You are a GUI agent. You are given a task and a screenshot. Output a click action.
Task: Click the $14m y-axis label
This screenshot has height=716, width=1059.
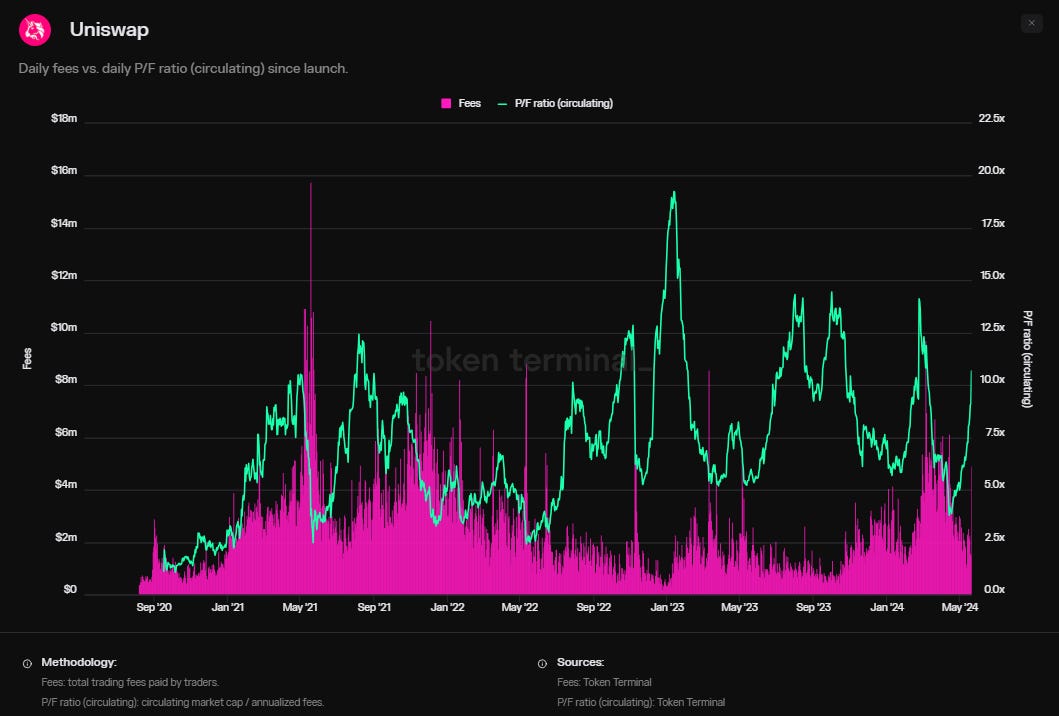tap(64, 223)
